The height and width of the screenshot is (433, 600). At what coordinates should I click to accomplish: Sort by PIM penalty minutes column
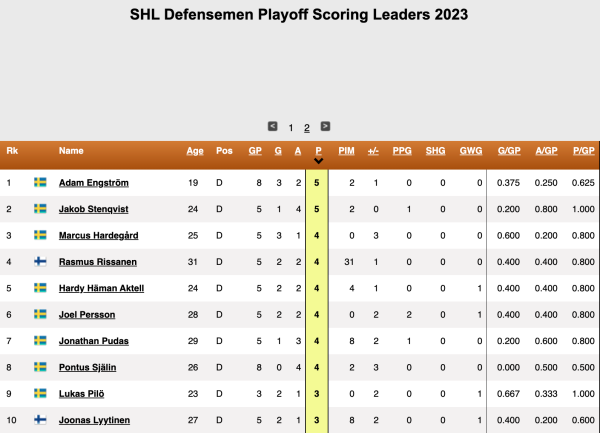tap(347, 151)
